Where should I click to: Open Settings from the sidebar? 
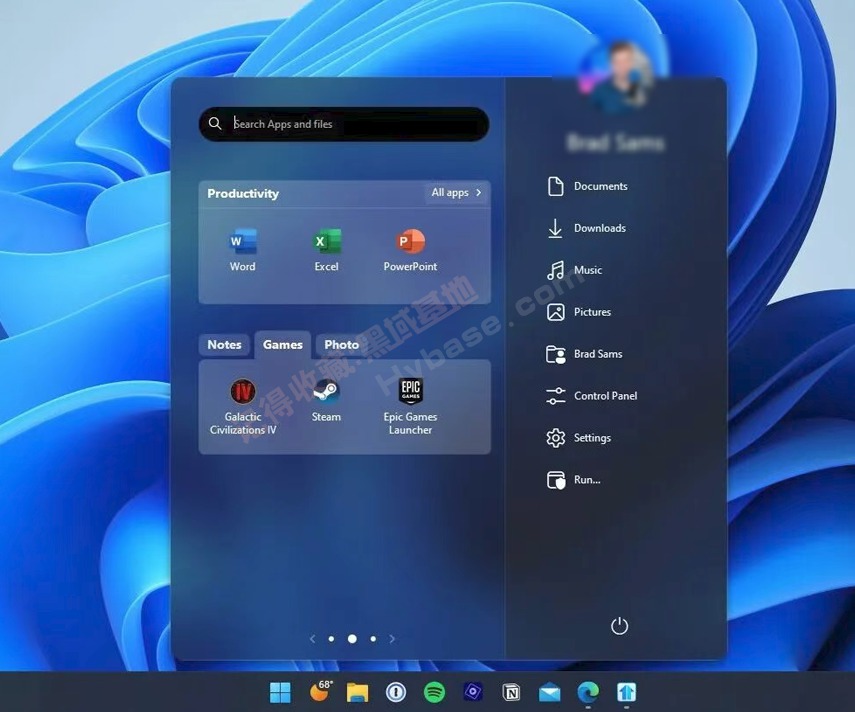(x=592, y=437)
